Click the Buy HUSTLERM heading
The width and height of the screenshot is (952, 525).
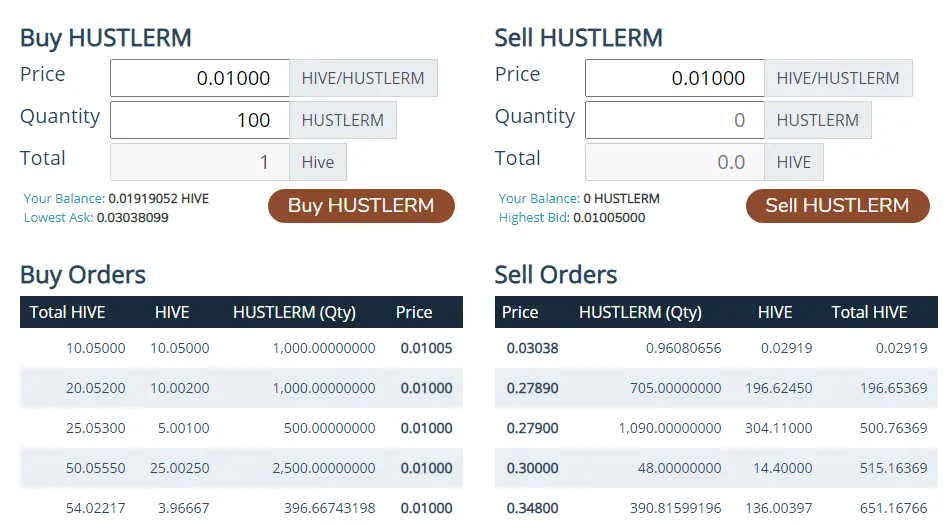pyautogui.click(x=106, y=38)
